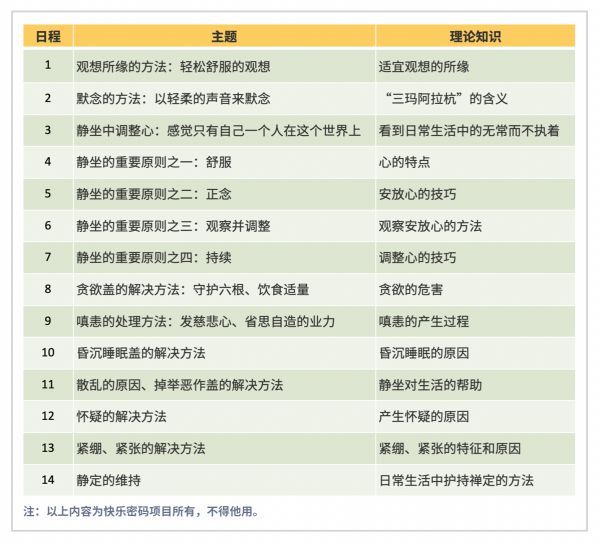The image size is (600, 546).
Task: Click '怀疑的解决方法' cell
Action: (224, 416)
